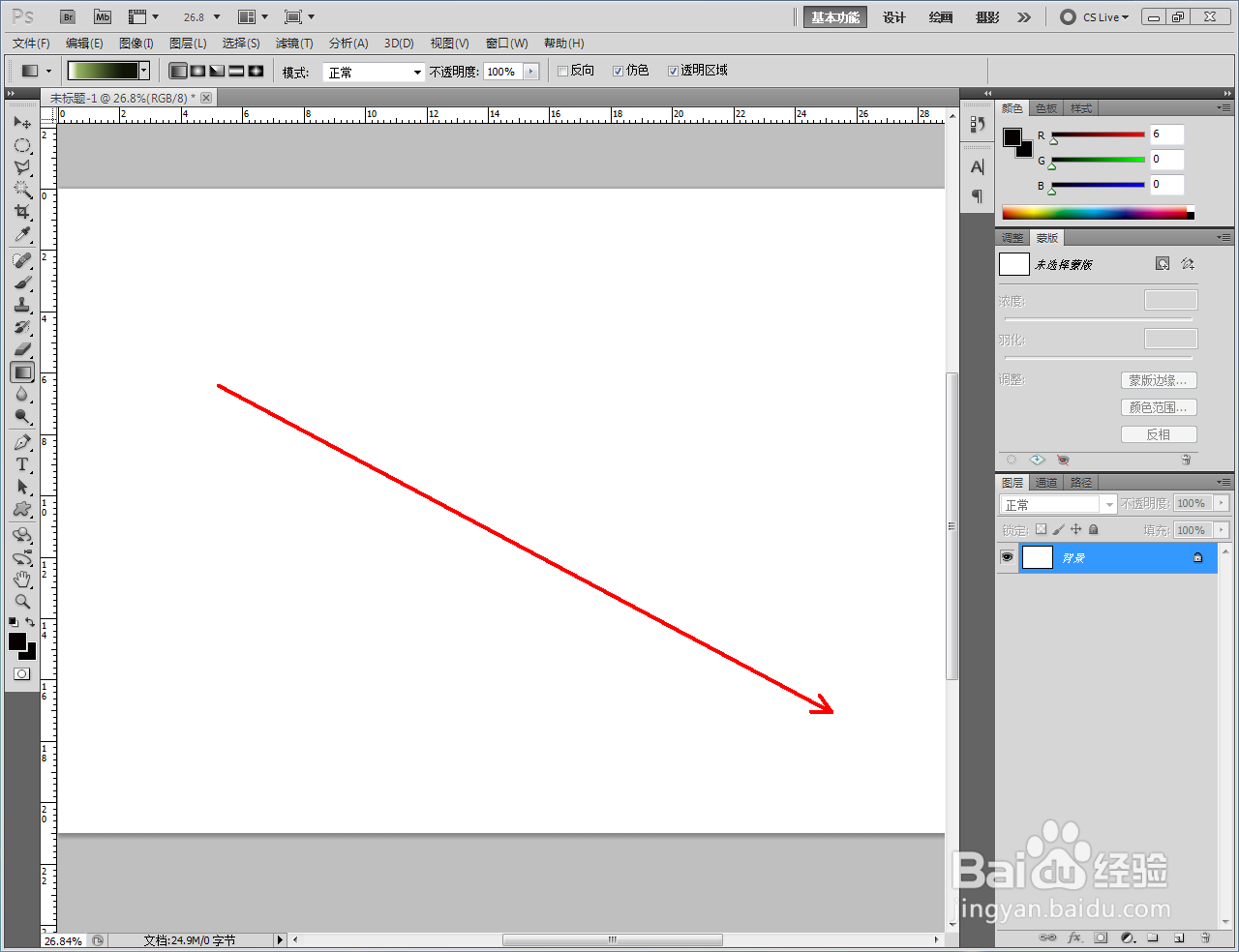Switch to the 色板 swatches tab

[x=1046, y=108]
